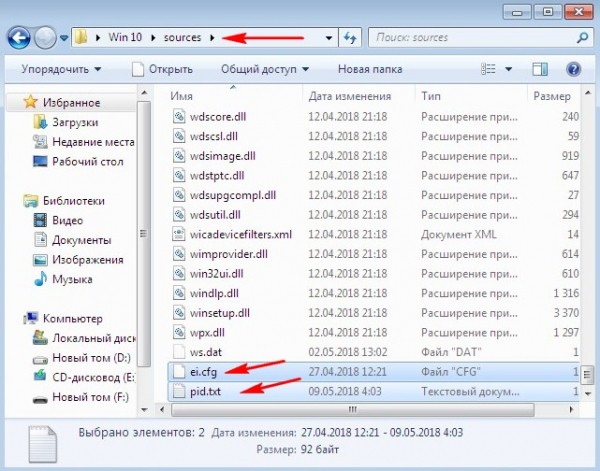Click the wdscore.dll file icon

(x=179, y=116)
